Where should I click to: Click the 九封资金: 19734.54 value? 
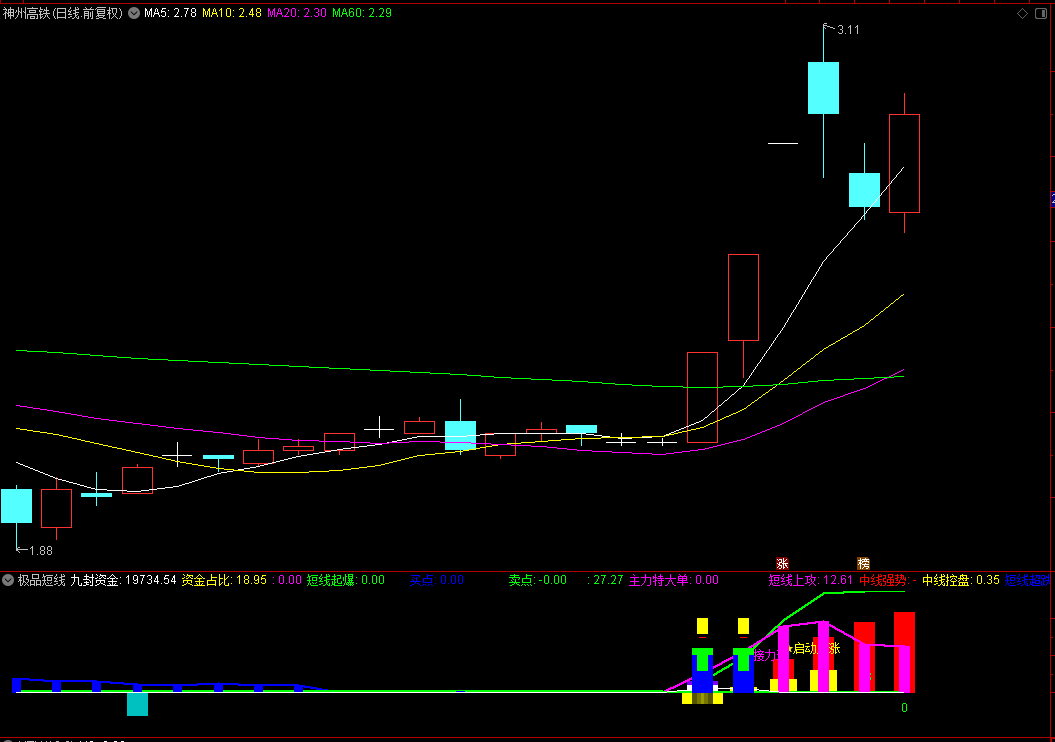123,580
